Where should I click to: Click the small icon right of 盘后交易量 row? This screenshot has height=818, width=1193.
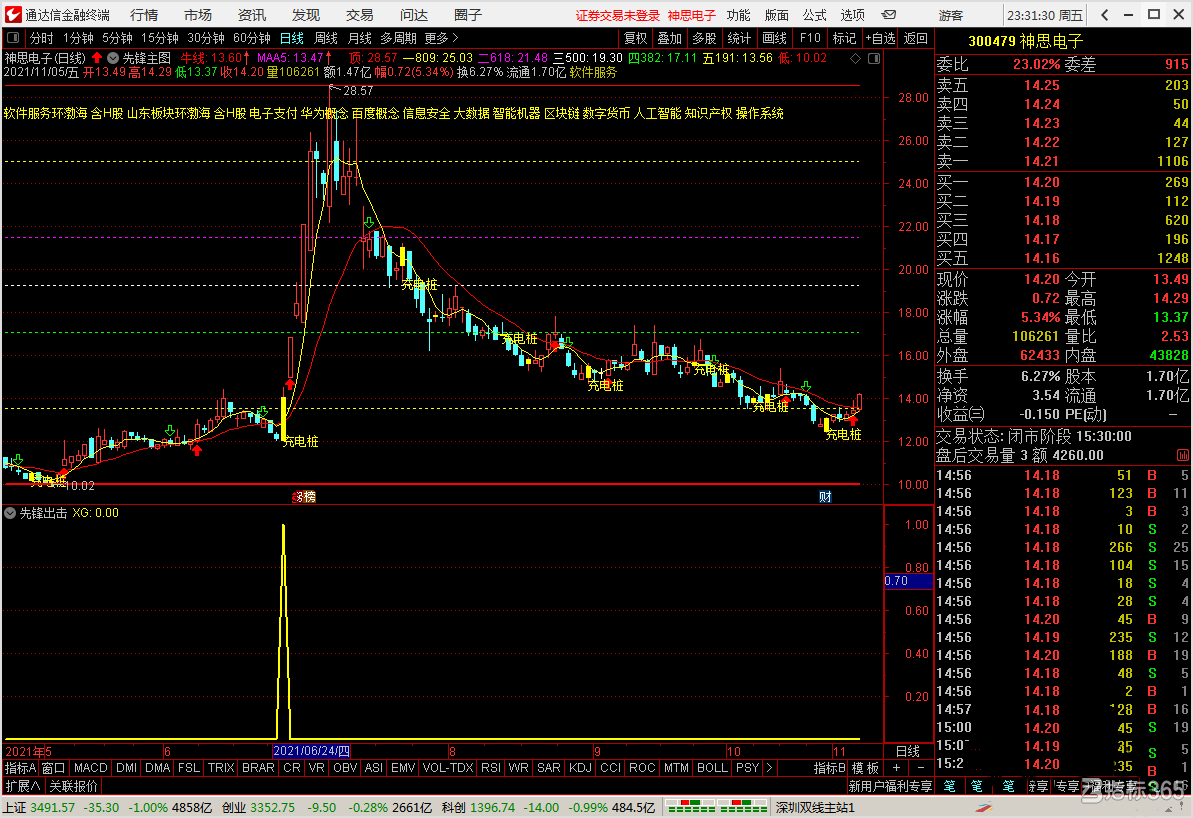[x=1183, y=455]
